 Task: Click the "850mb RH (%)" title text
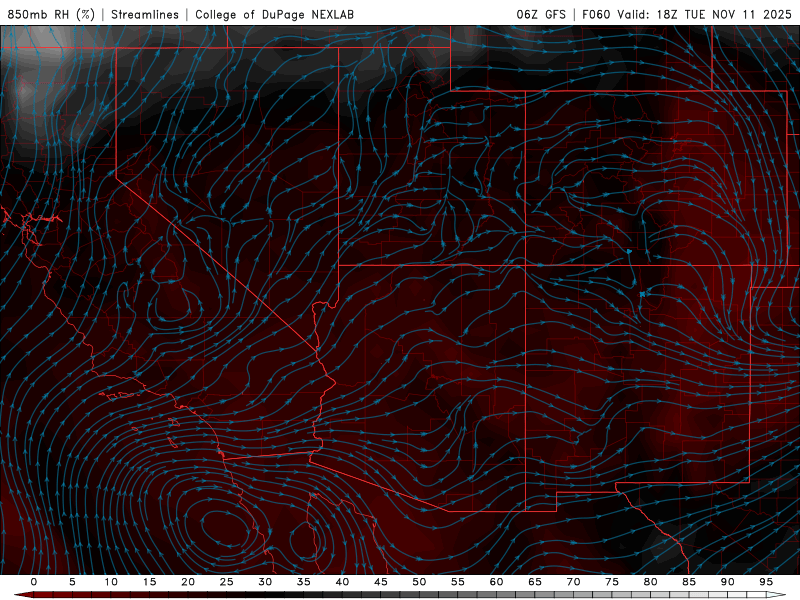[x=51, y=14]
